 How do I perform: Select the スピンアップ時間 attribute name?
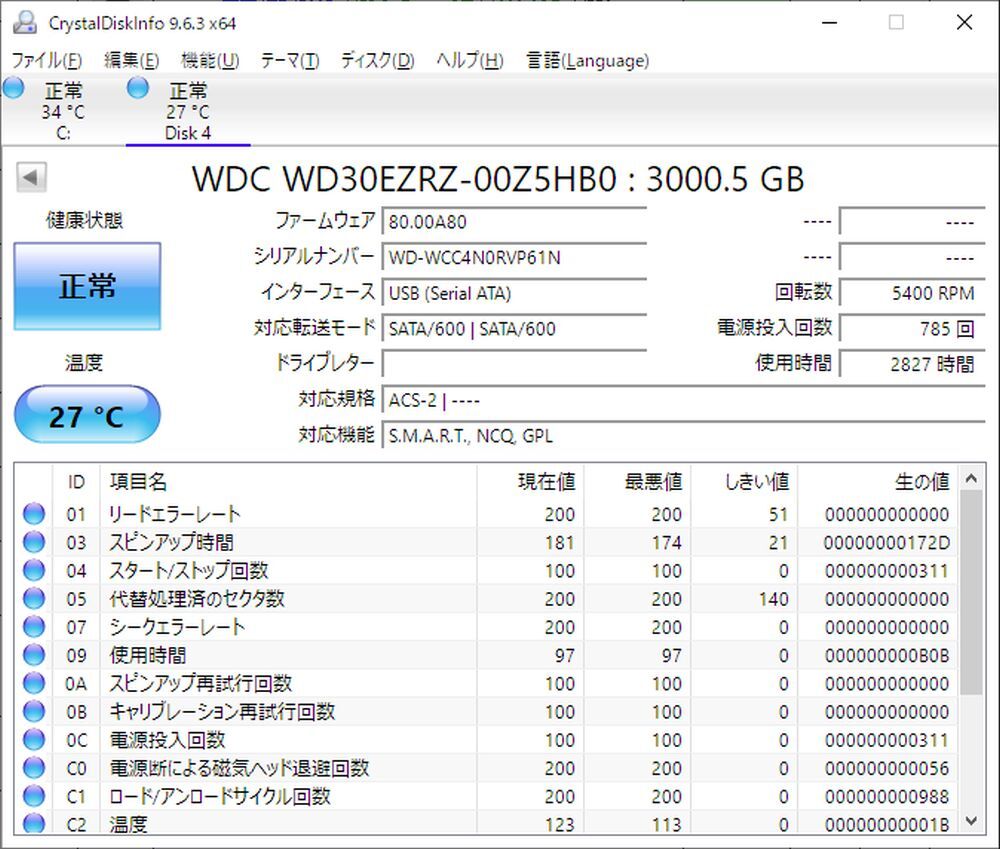tap(171, 542)
